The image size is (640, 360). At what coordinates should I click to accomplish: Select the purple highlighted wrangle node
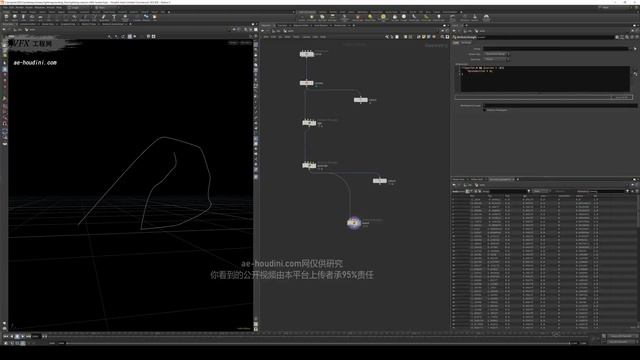click(354, 223)
